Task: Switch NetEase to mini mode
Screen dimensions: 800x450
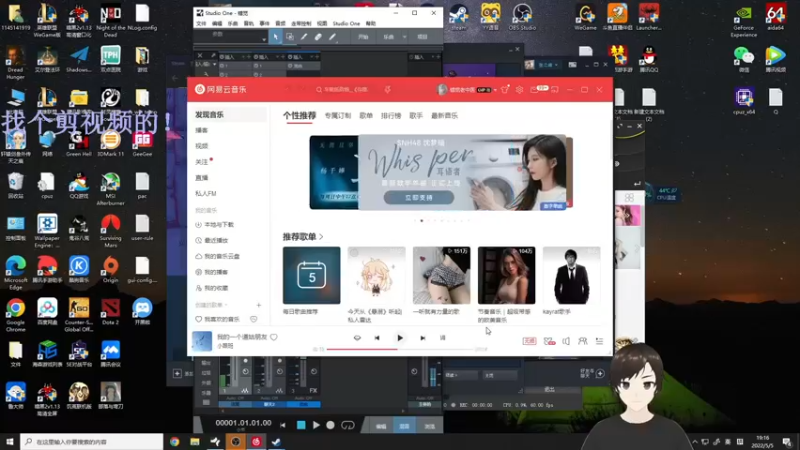Action: tap(555, 89)
